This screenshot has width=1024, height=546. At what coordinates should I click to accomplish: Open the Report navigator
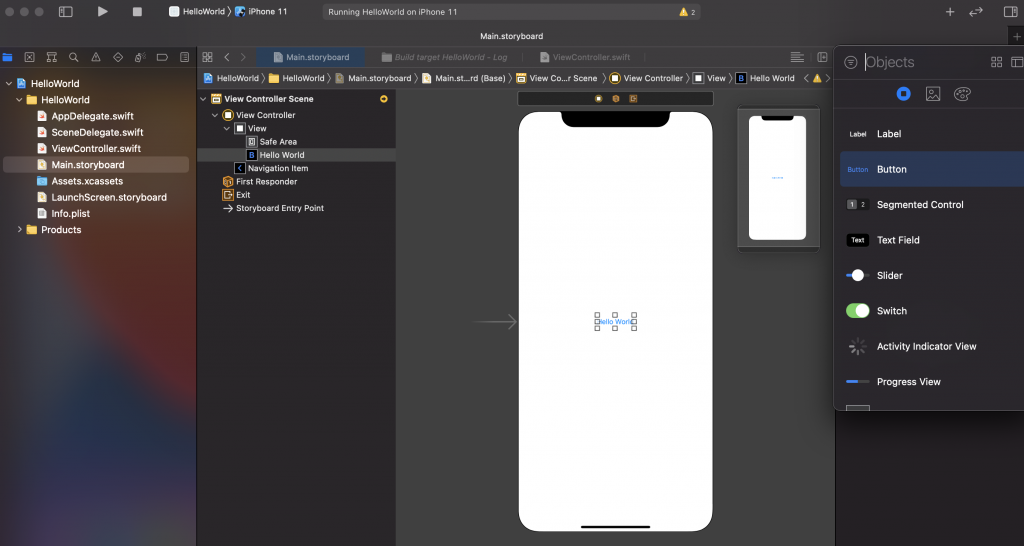click(185, 57)
